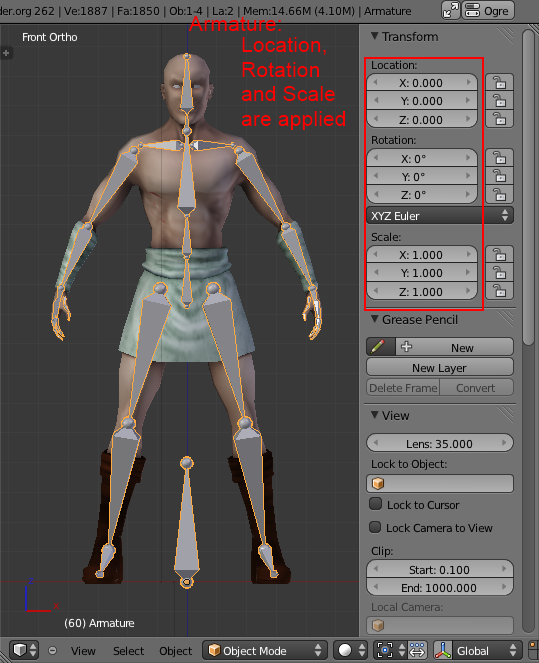Collapse the View panel
Screen dimensions: 539x663
(x=375, y=415)
